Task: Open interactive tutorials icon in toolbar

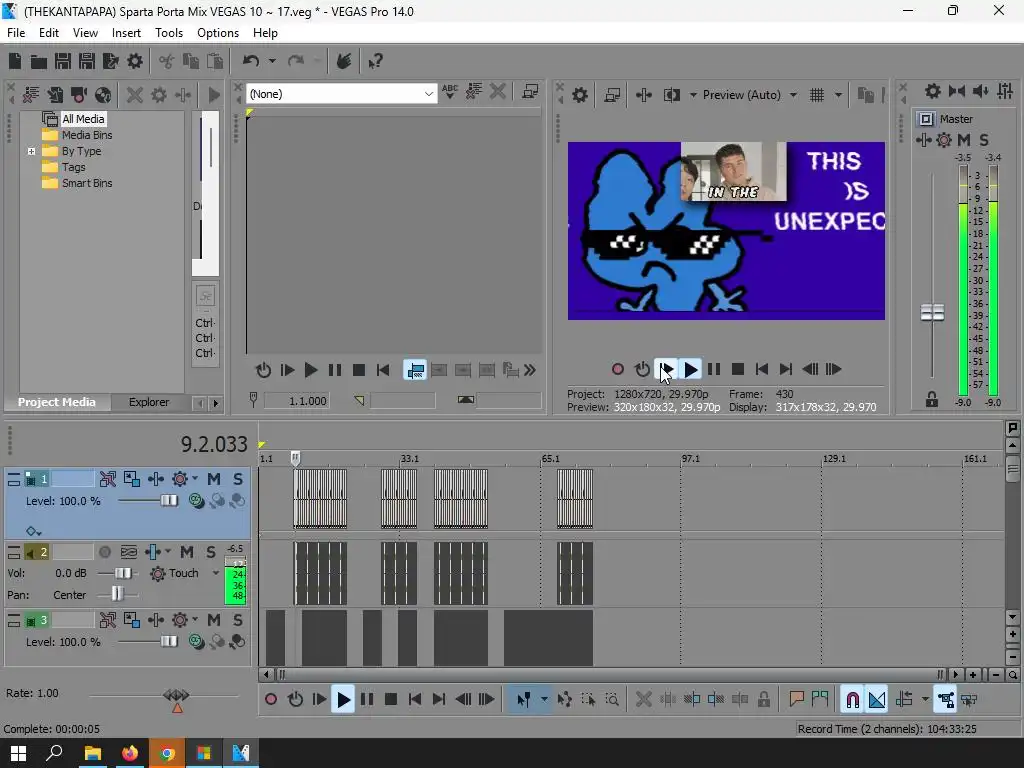Action: (344, 61)
